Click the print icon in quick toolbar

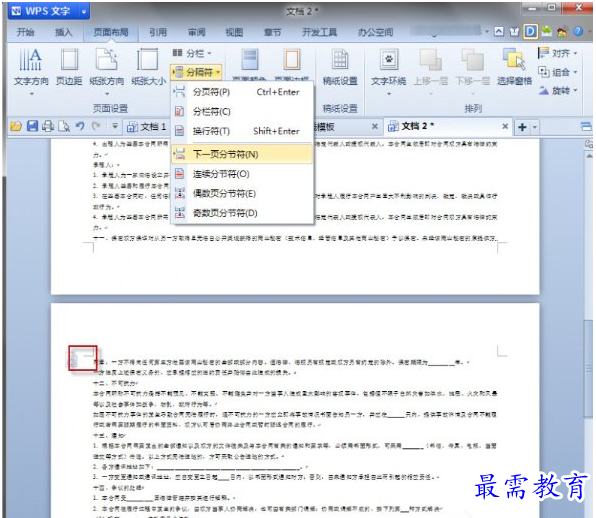(48, 126)
